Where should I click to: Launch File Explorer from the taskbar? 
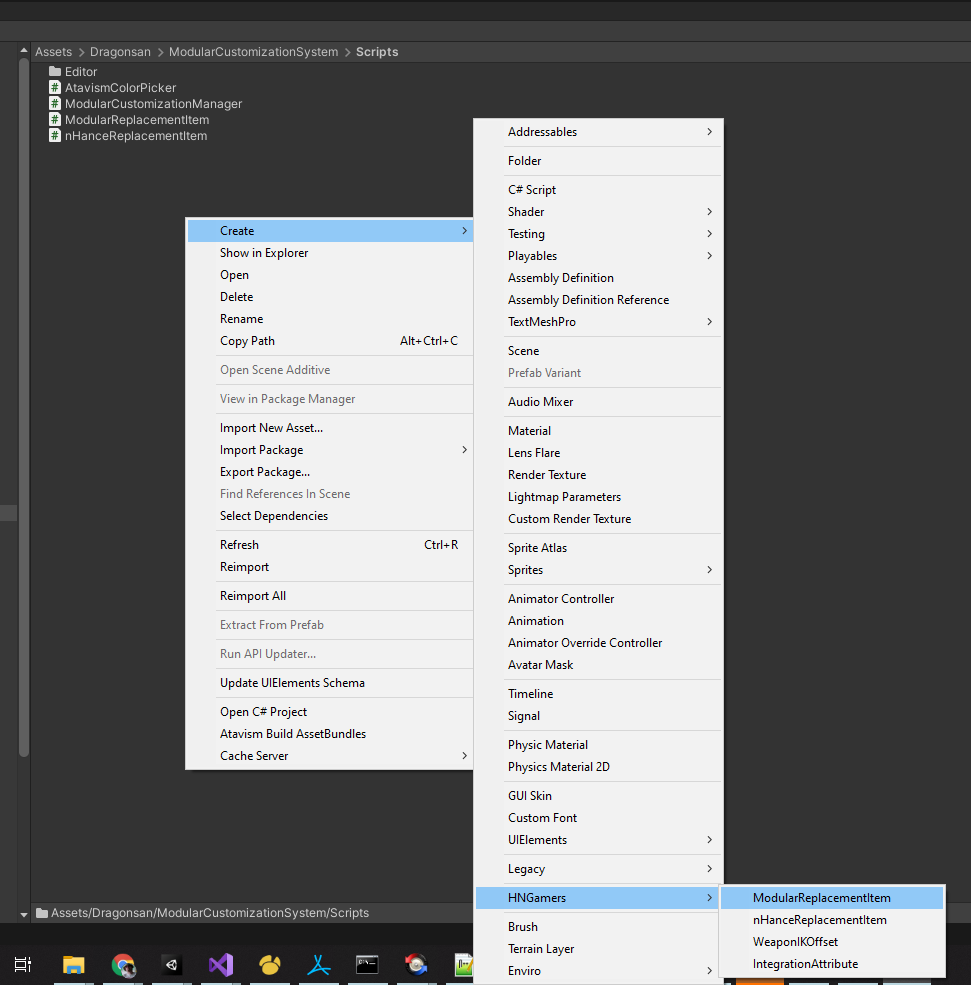pyautogui.click(x=74, y=965)
